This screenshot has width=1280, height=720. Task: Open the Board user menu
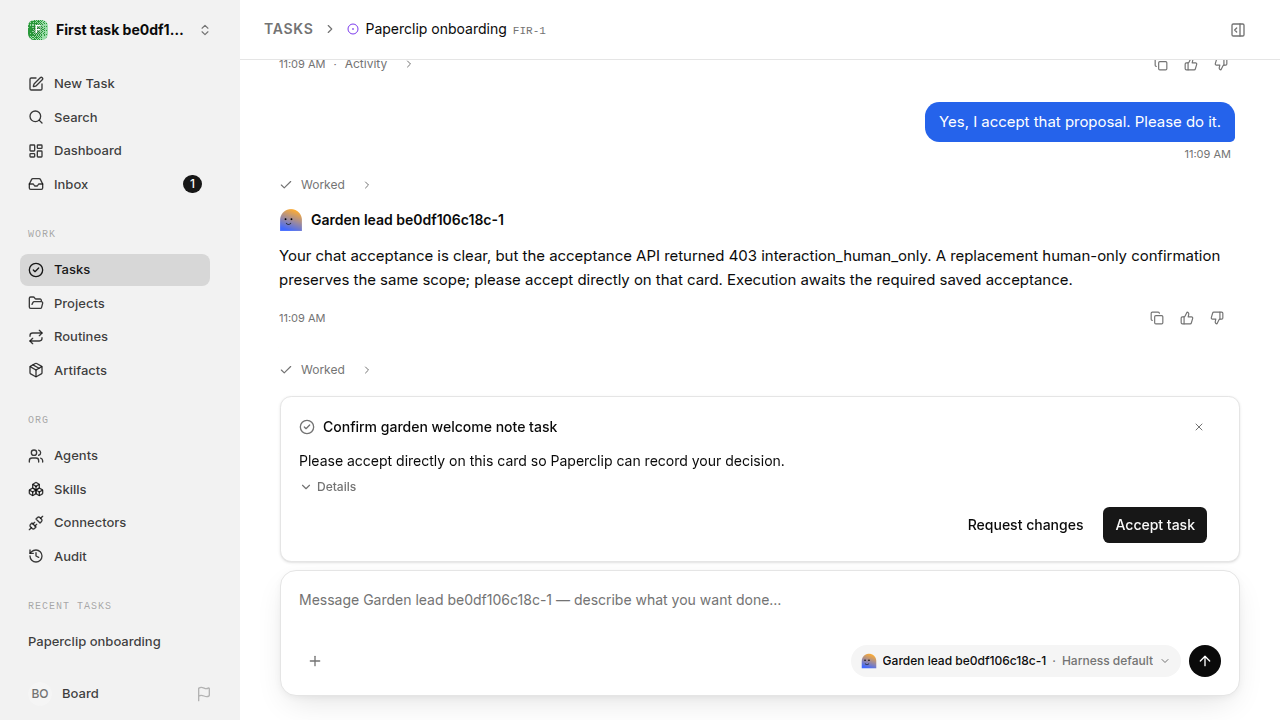(x=64, y=694)
